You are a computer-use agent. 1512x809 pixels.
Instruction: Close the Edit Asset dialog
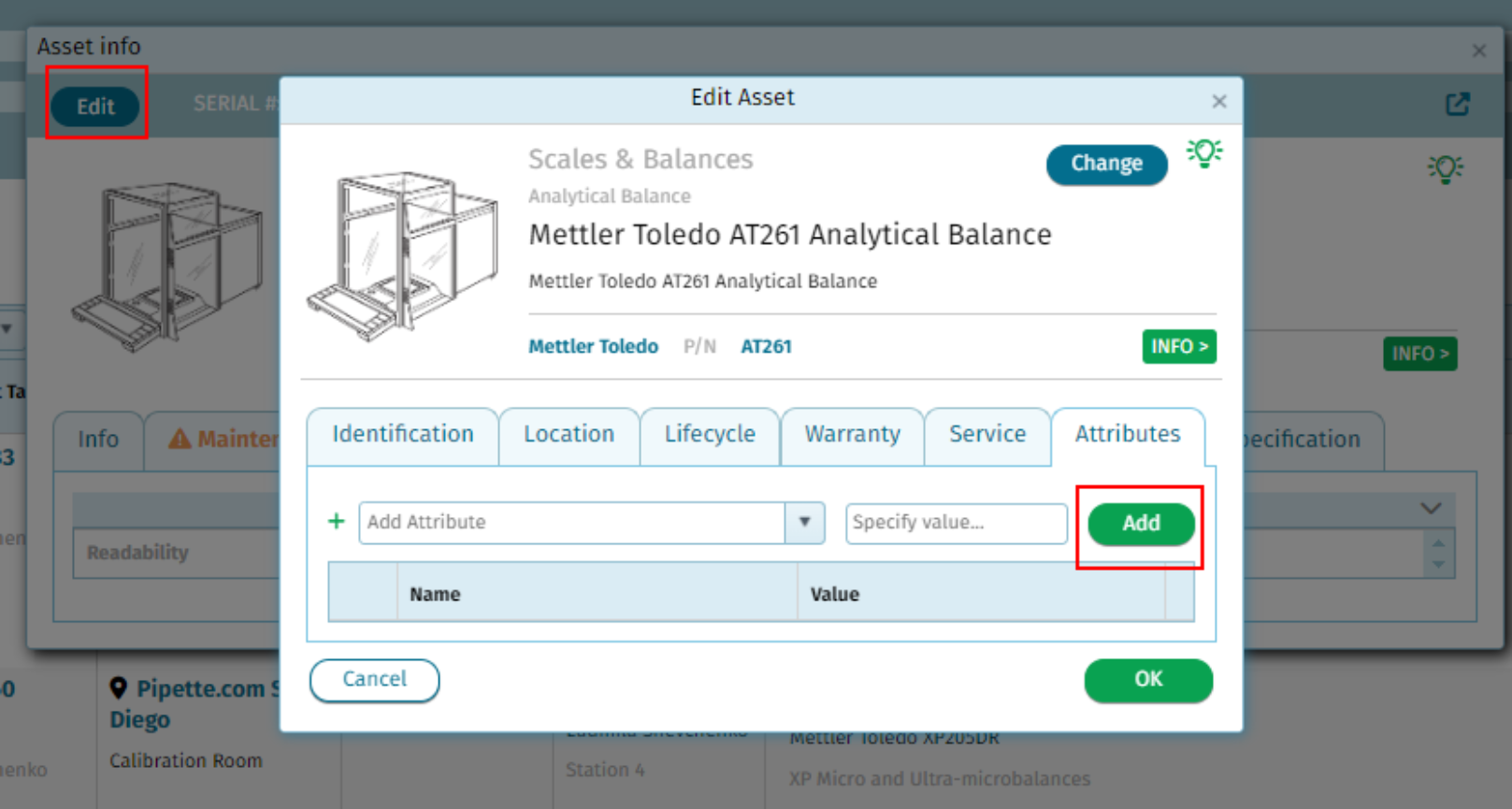[x=1218, y=101]
